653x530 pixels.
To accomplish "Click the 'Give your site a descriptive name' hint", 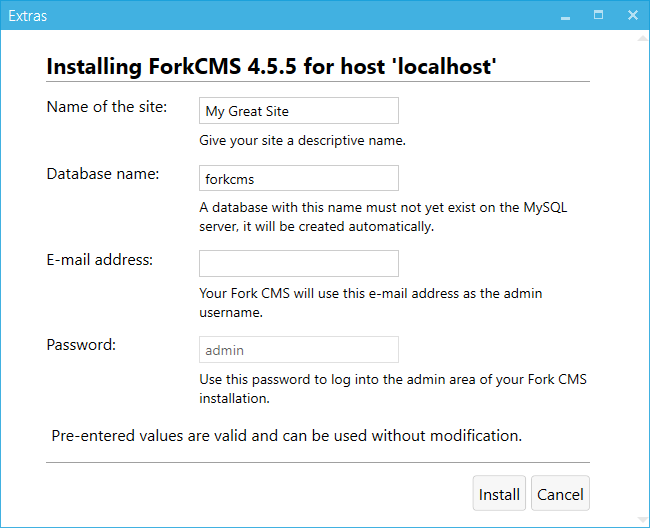I will tap(302, 141).
